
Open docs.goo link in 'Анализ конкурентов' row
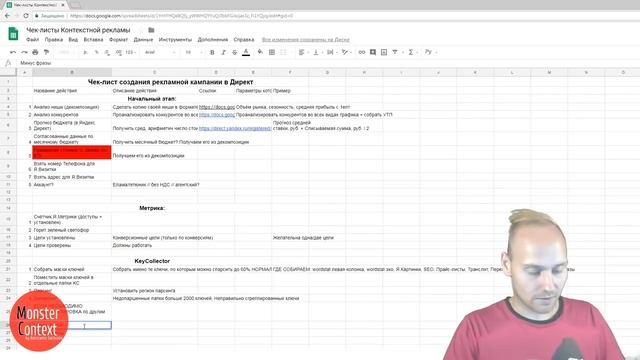(x=217, y=115)
